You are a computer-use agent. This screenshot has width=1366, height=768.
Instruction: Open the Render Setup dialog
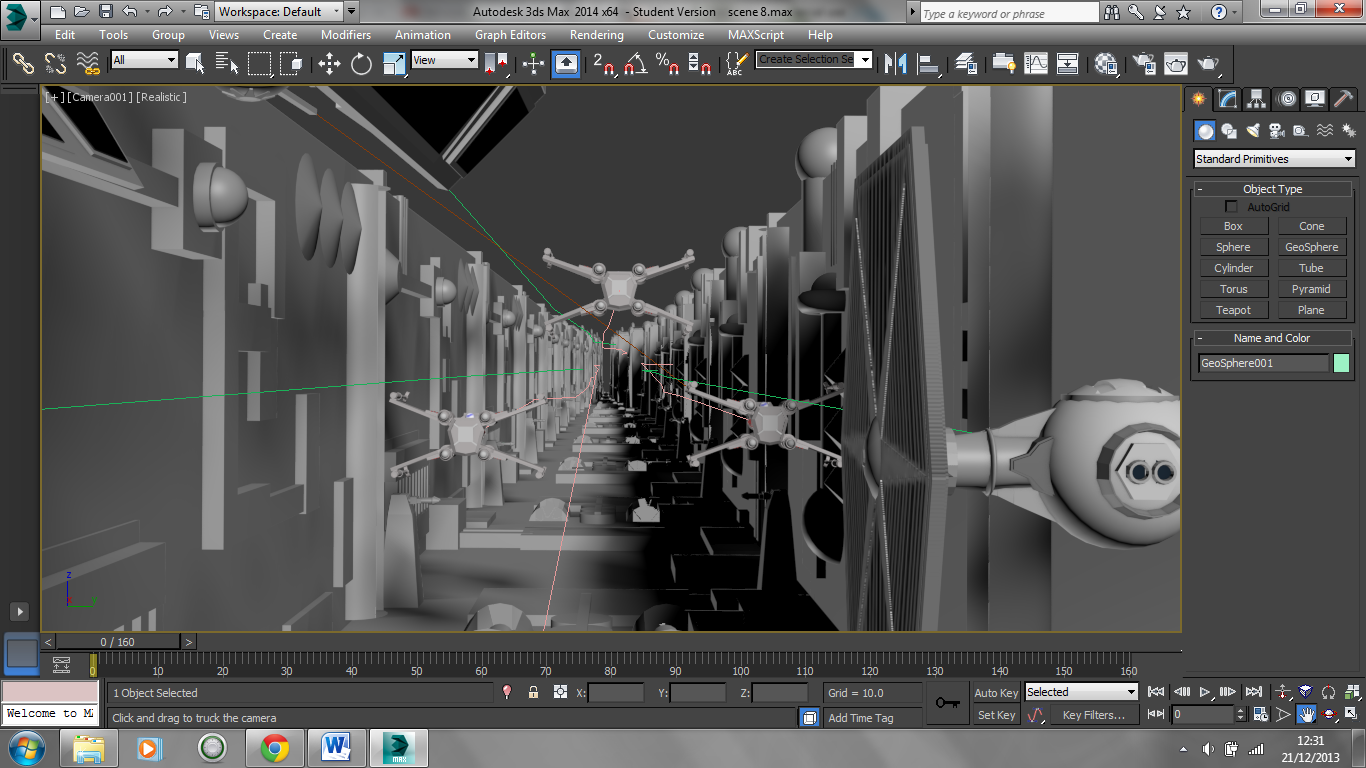click(1143, 64)
